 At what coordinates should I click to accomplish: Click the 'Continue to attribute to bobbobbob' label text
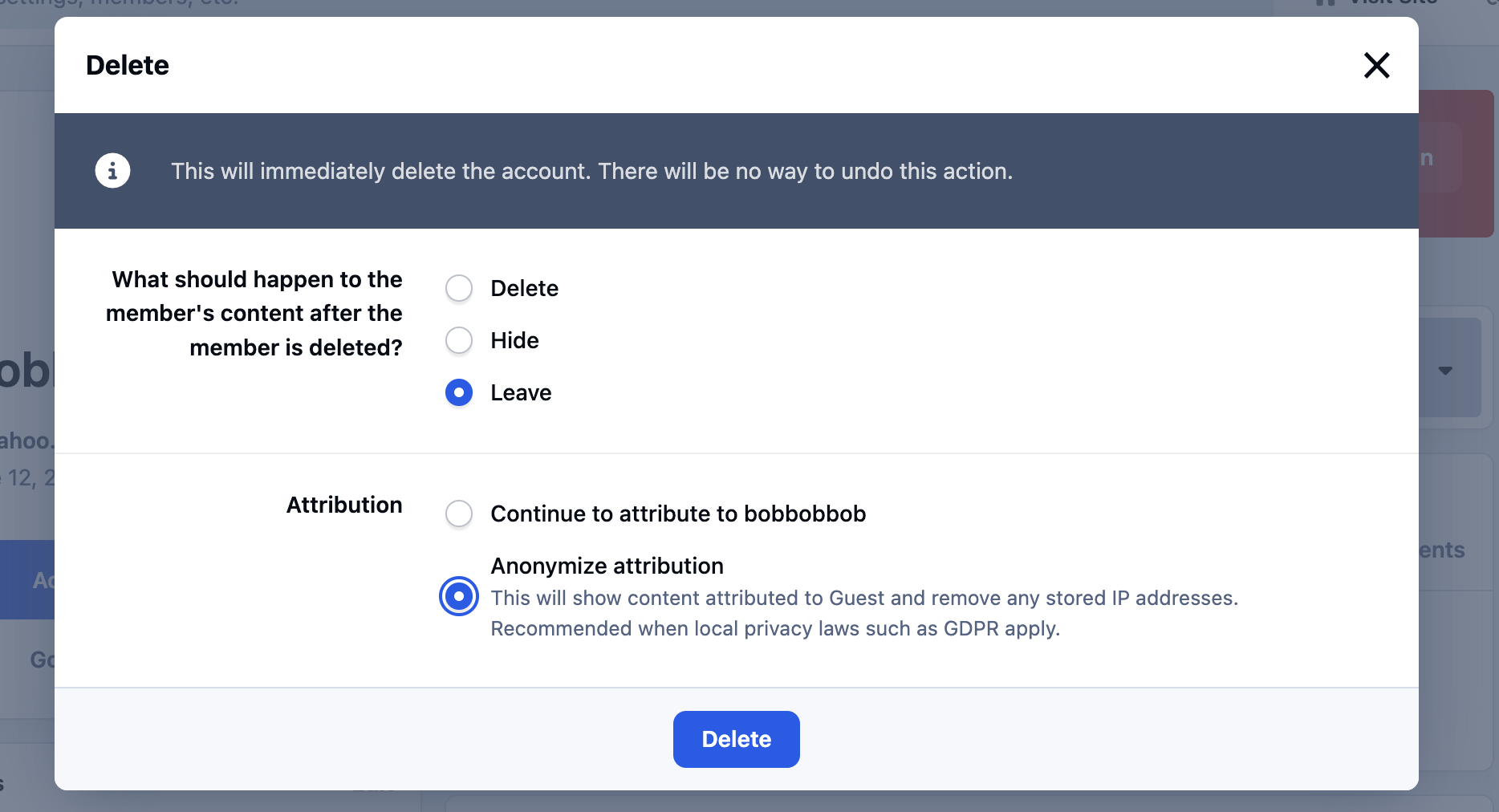click(x=678, y=514)
